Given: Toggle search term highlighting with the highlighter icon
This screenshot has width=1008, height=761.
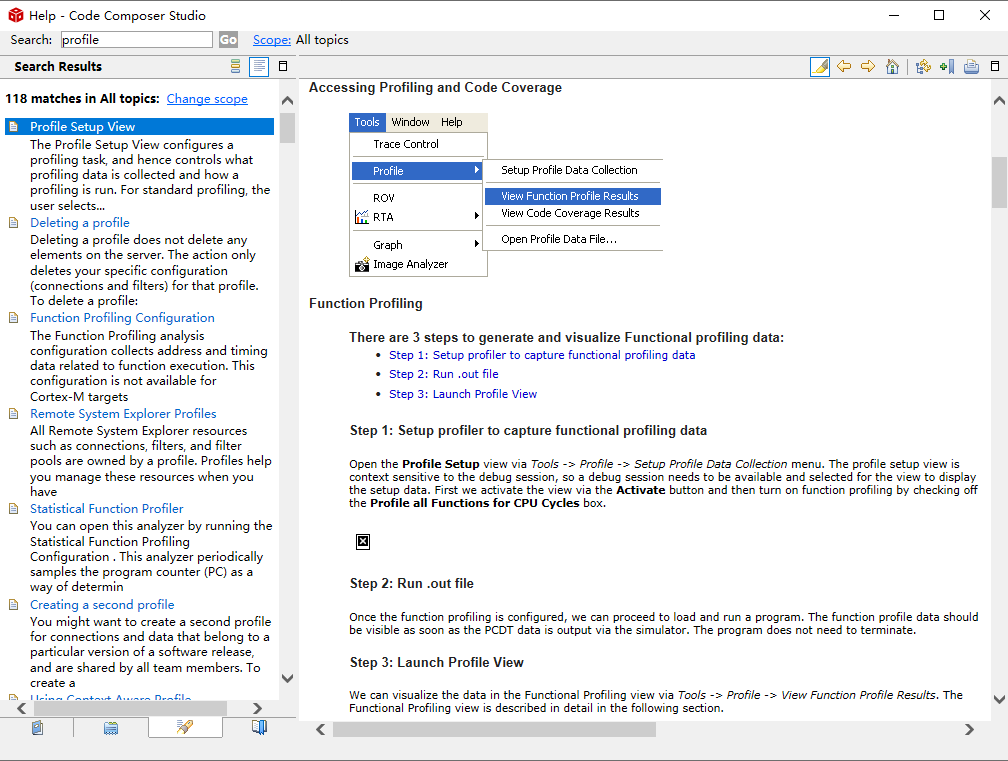Looking at the screenshot, I should [820, 66].
